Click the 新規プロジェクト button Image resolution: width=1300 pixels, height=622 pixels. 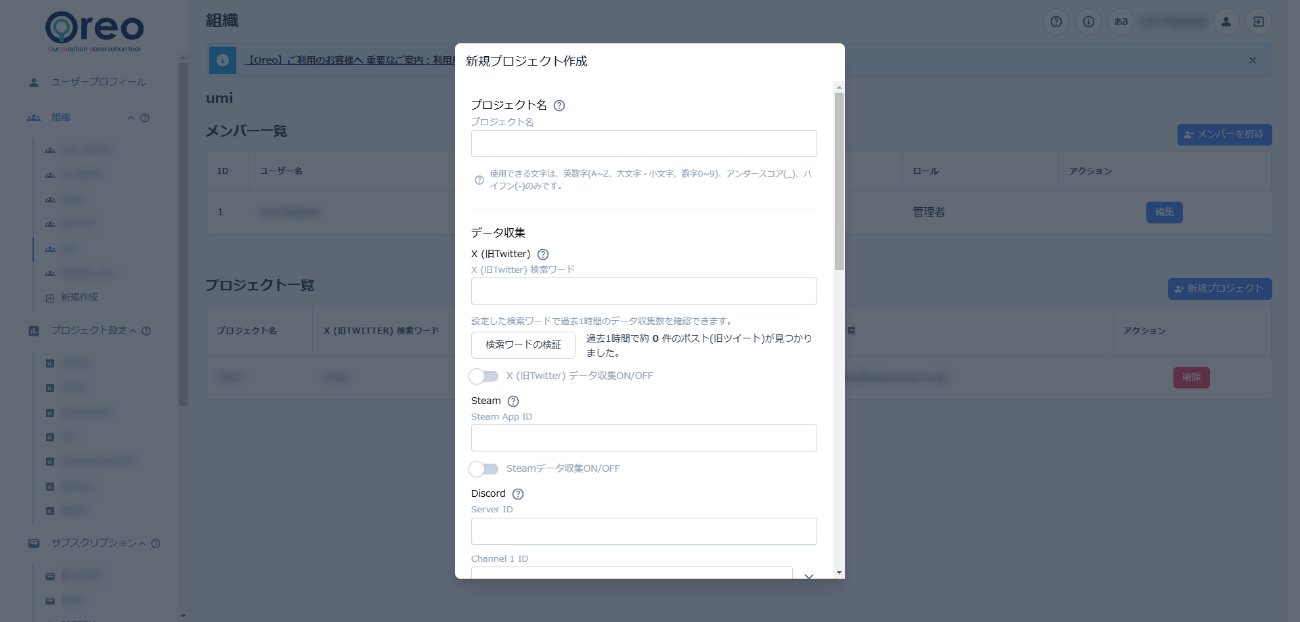tap(1220, 289)
